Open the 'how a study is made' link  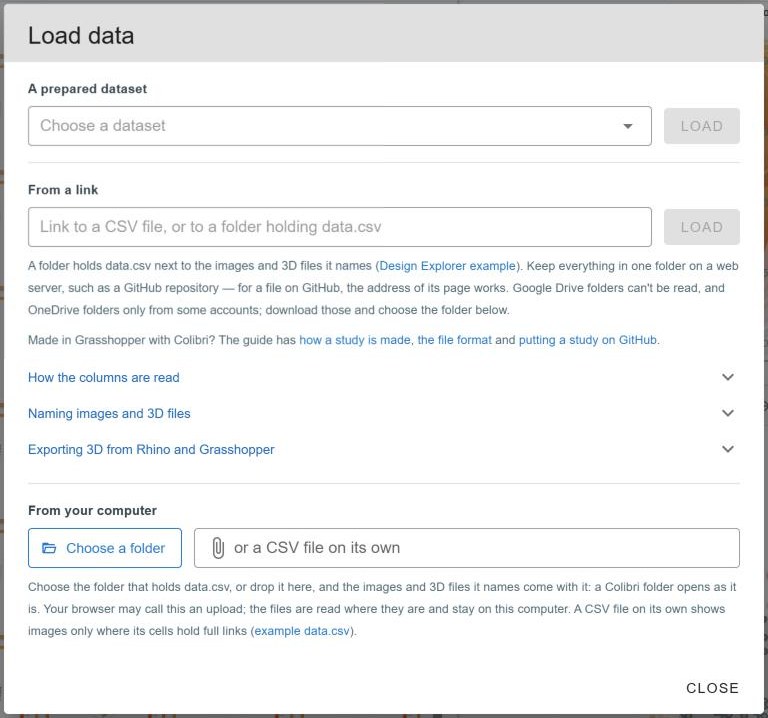point(355,340)
